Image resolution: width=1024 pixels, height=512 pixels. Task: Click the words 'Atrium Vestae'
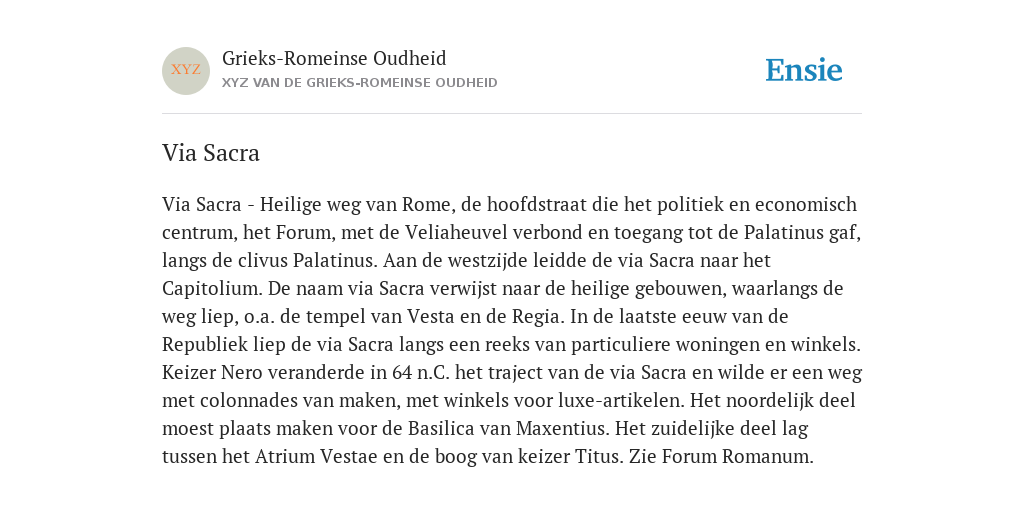(316, 456)
